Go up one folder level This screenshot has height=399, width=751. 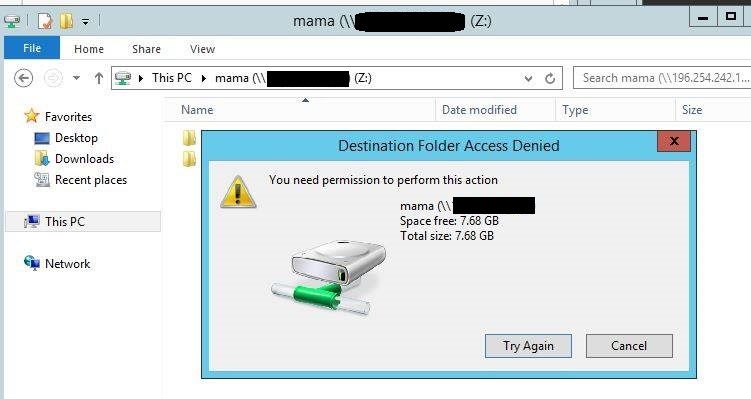99,78
